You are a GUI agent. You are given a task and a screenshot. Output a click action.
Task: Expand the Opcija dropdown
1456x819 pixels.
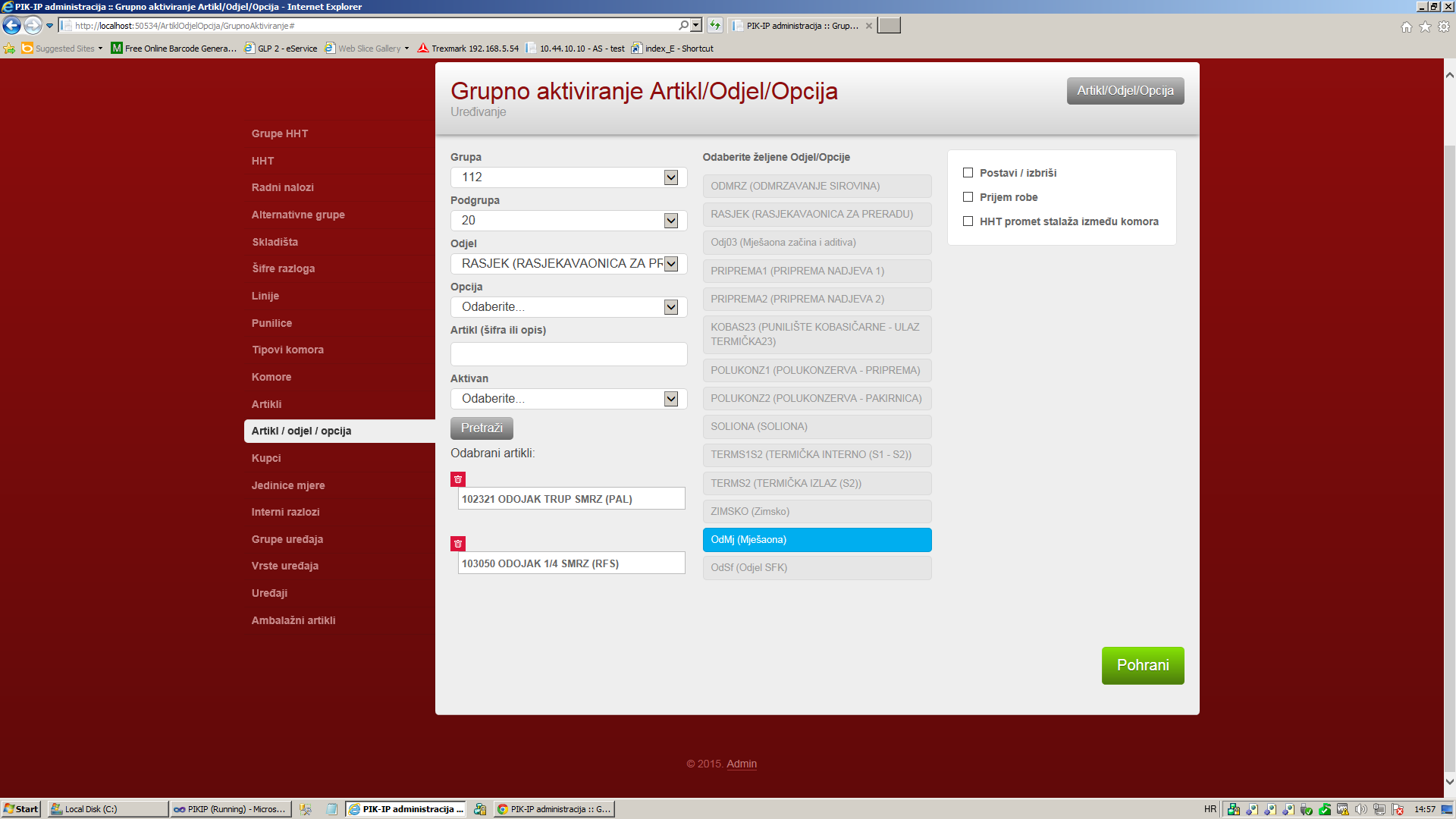(x=569, y=307)
